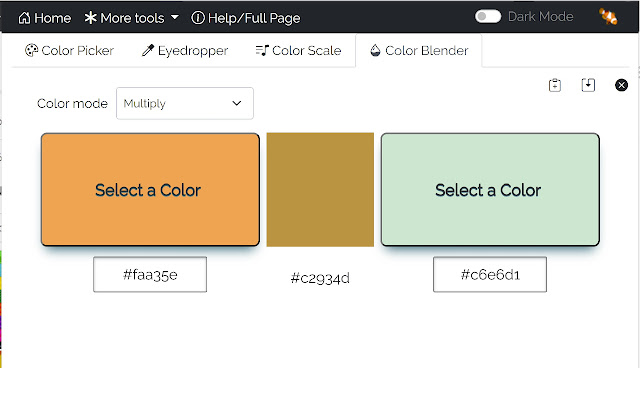640x400 pixels.
Task: Toggle the Dark Mode switch
Action: [x=487, y=17]
